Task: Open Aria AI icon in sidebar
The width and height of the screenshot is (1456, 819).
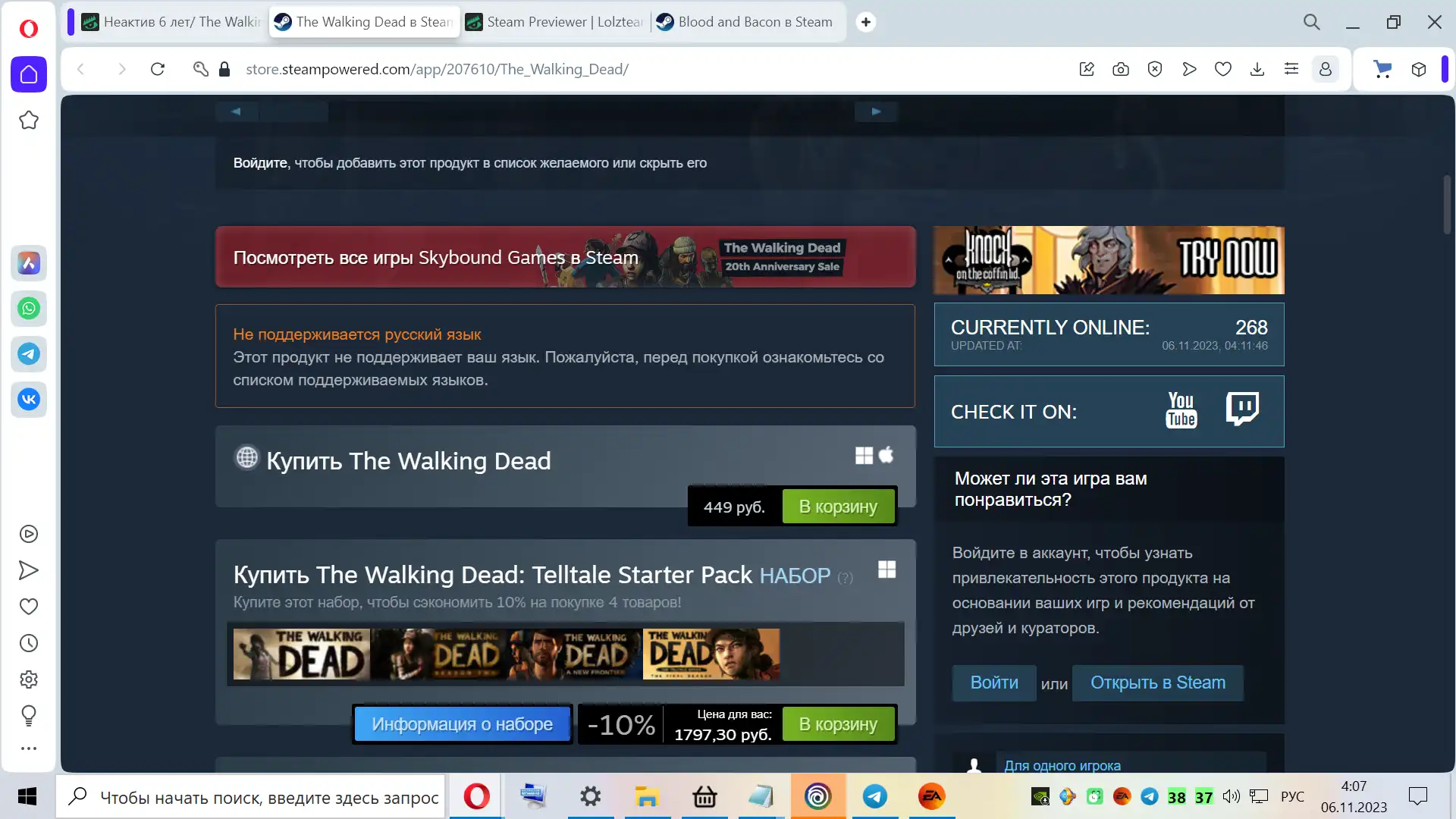Action: point(29,263)
